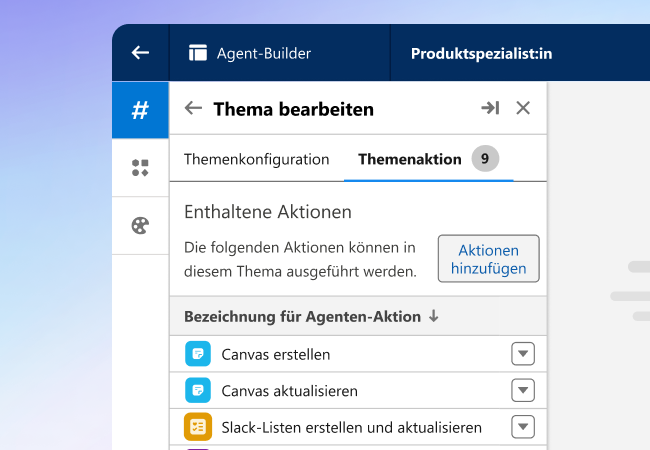
Task: Click the back arrow in the top navy bar
Action: [x=140, y=53]
